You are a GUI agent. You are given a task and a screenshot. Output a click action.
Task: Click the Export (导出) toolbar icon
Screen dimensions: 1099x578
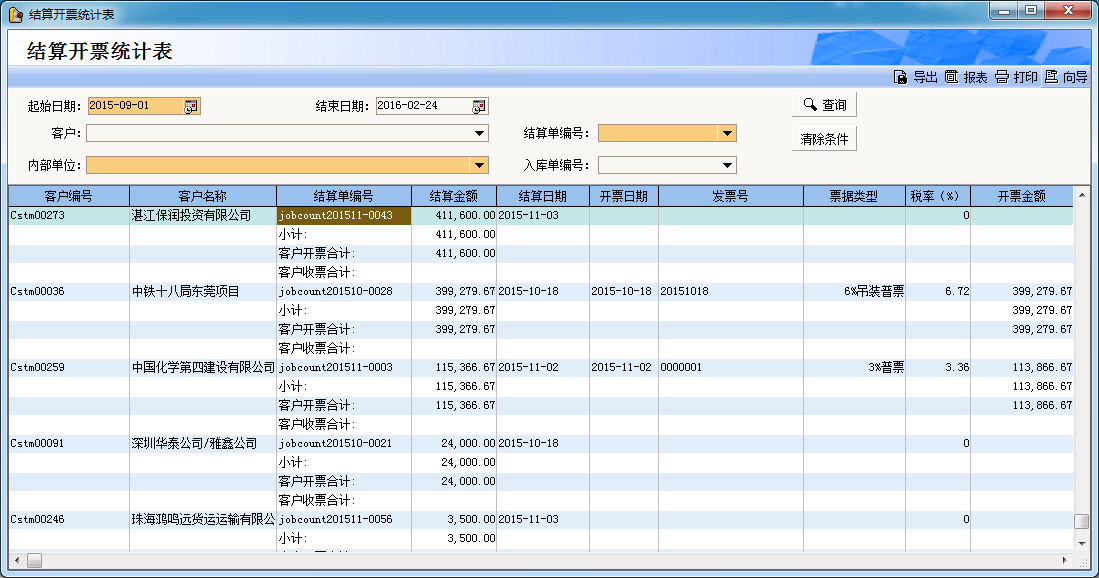[x=900, y=77]
